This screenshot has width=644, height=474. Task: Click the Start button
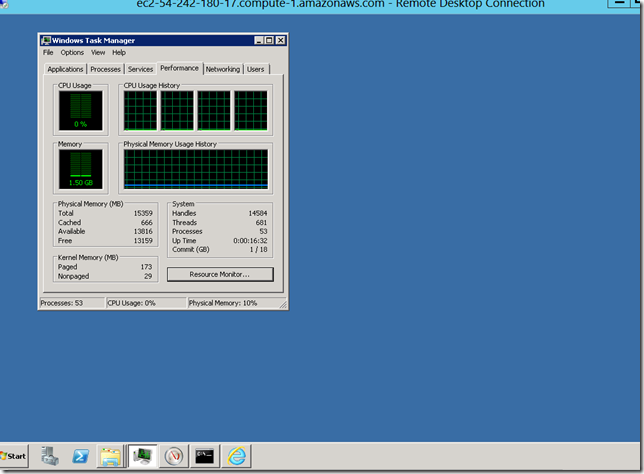coord(14,456)
